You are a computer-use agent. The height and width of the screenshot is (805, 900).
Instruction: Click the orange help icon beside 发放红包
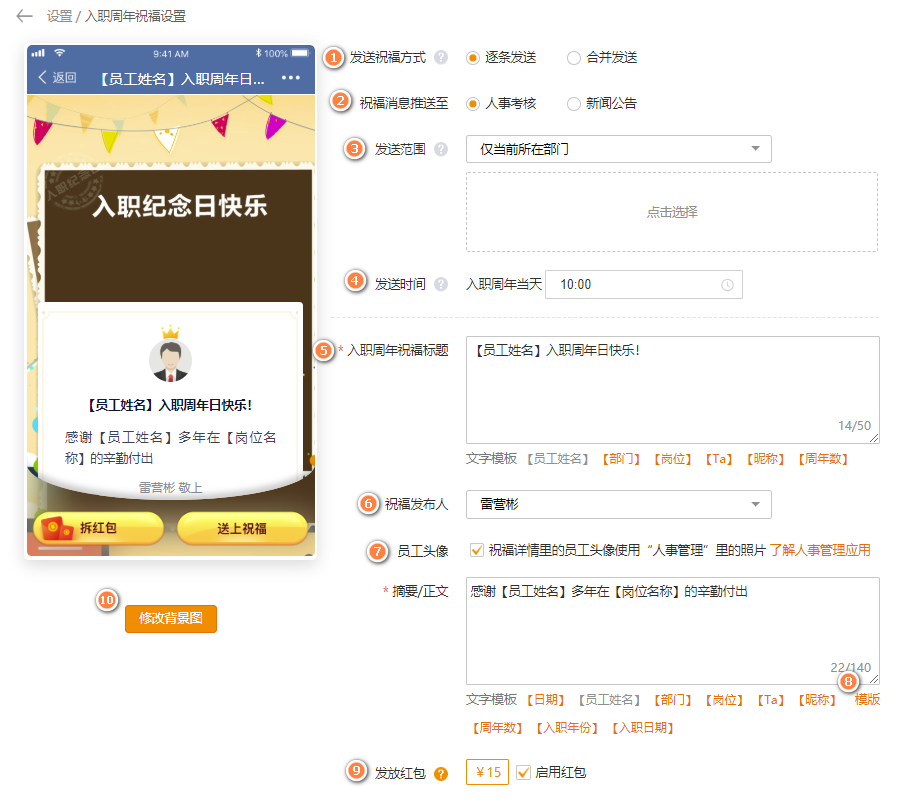click(441, 773)
